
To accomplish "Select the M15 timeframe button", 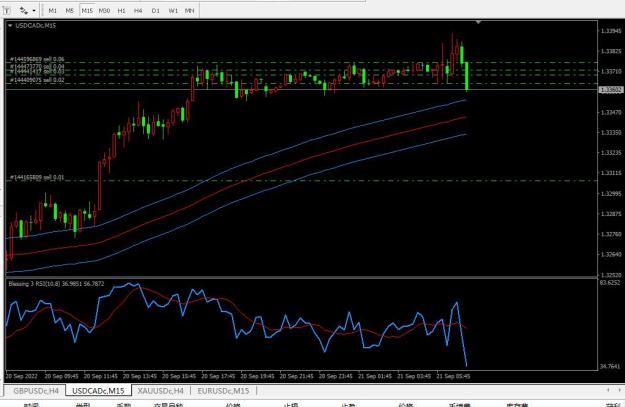I will pos(87,11).
